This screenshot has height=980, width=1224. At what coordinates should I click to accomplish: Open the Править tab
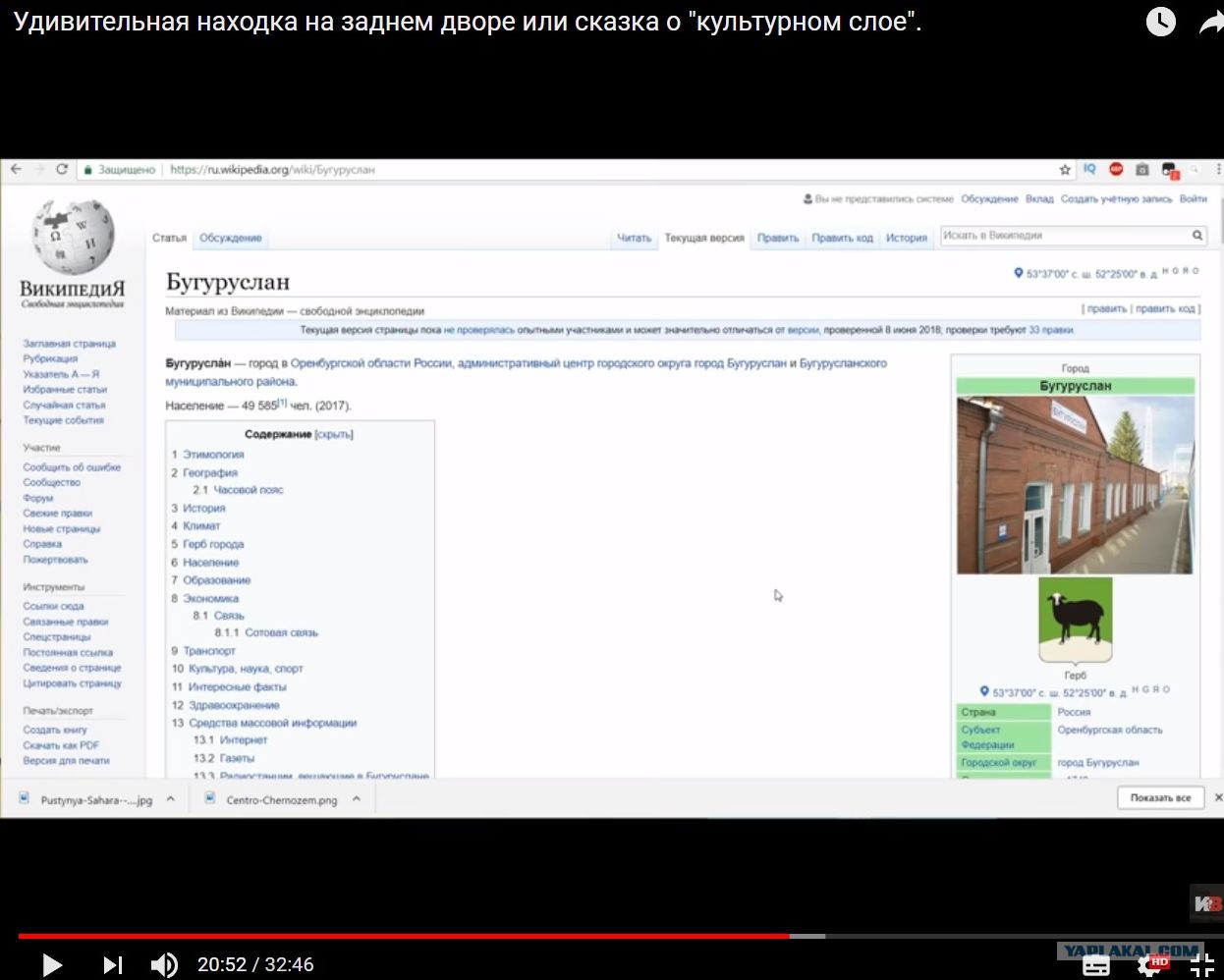[x=778, y=238]
